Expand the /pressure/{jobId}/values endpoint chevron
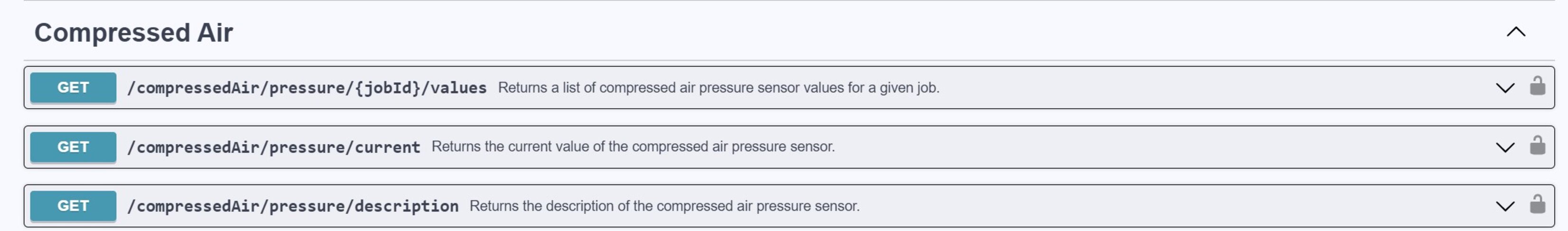1568x231 pixels. tap(1505, 88)
